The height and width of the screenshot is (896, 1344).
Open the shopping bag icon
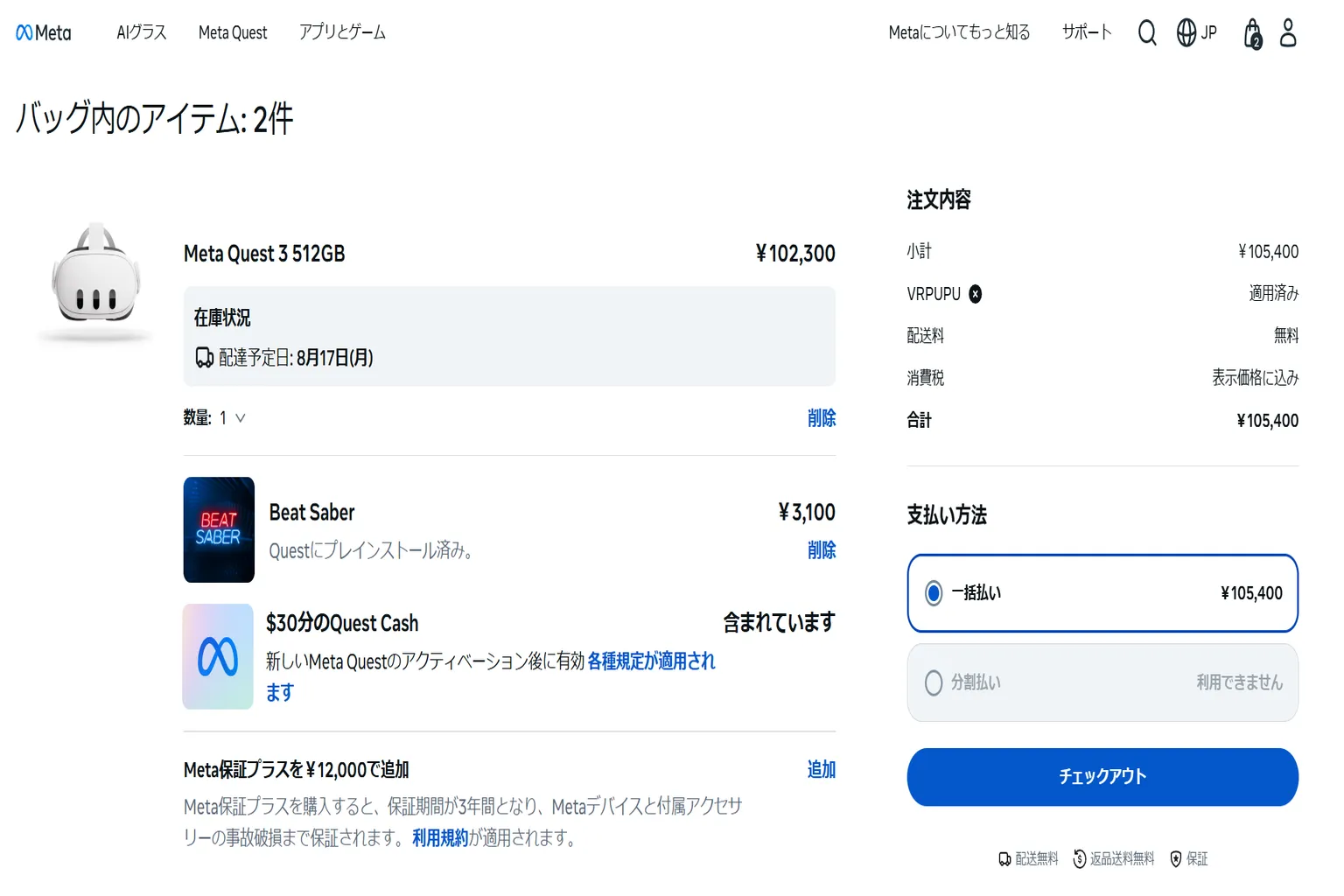(x=1253, y=34)
